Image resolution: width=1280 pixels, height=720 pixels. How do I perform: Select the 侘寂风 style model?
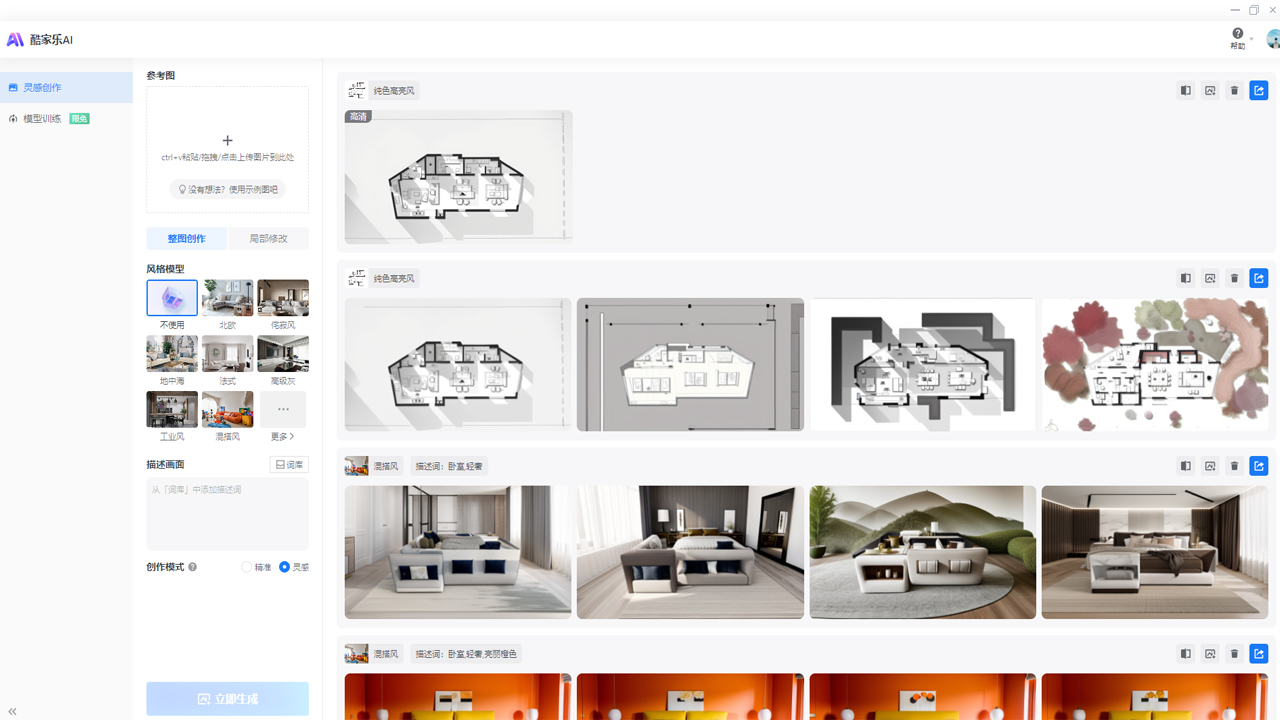click(283, 298)
